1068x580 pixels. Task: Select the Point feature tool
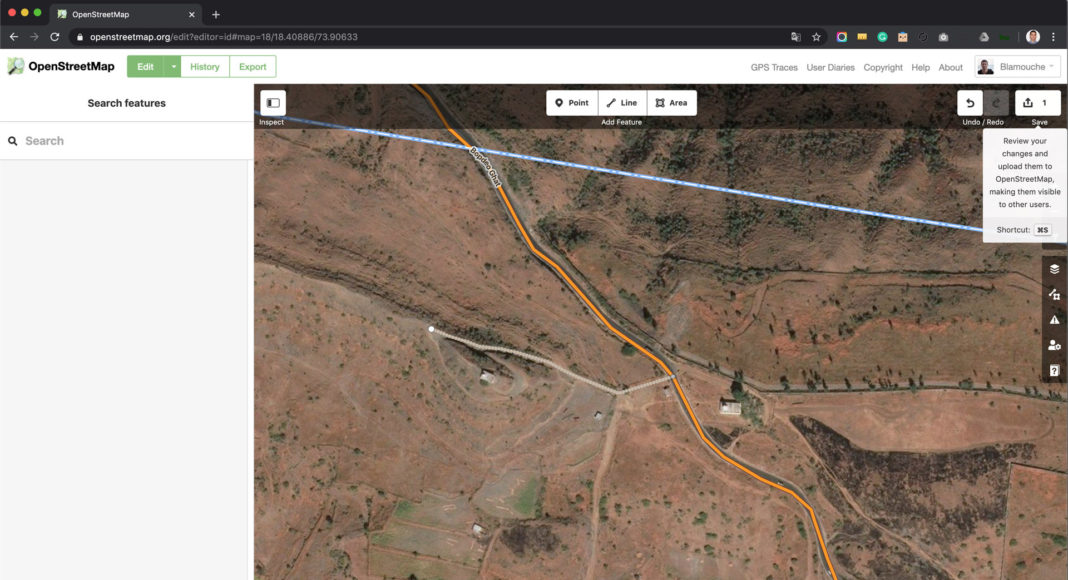click(x=572, y=103)
